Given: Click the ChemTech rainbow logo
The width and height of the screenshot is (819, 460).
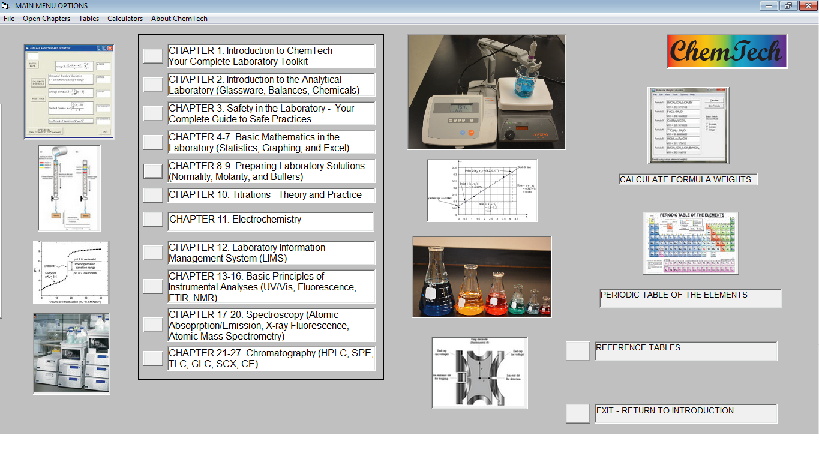Looking at the screenshot, I should pos(727,51).
